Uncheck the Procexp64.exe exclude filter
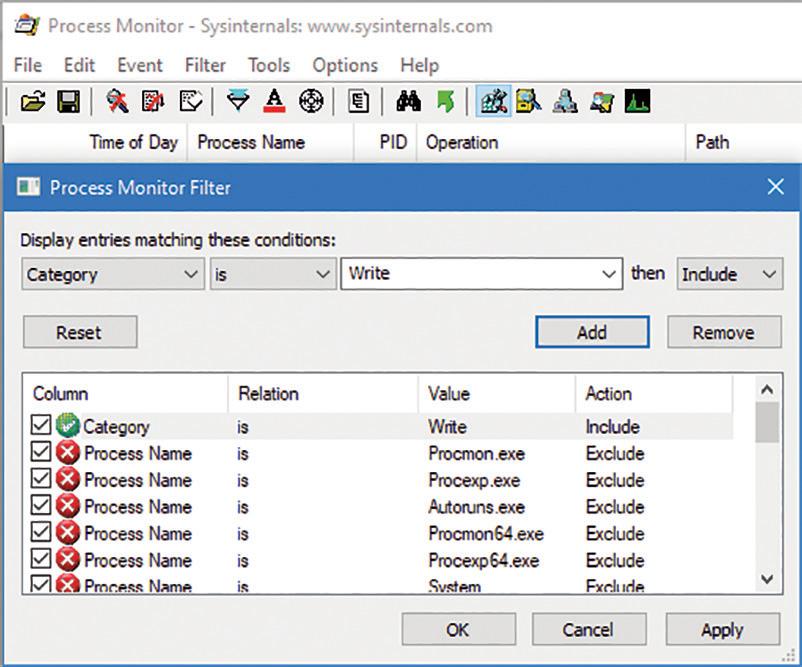The image size is (802, 667). [x=40, y=558]
